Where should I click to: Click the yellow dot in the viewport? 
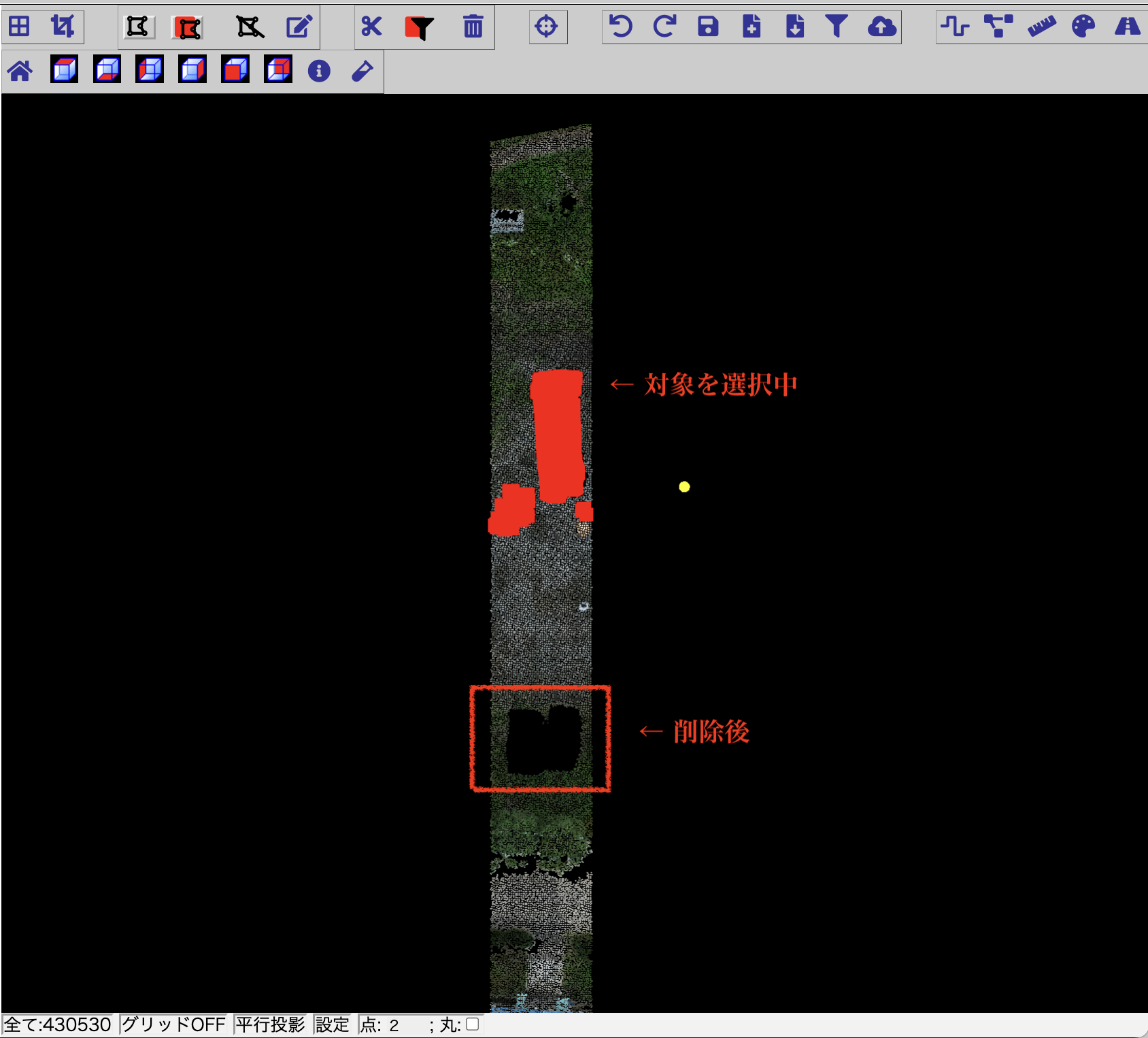point(684,487)
